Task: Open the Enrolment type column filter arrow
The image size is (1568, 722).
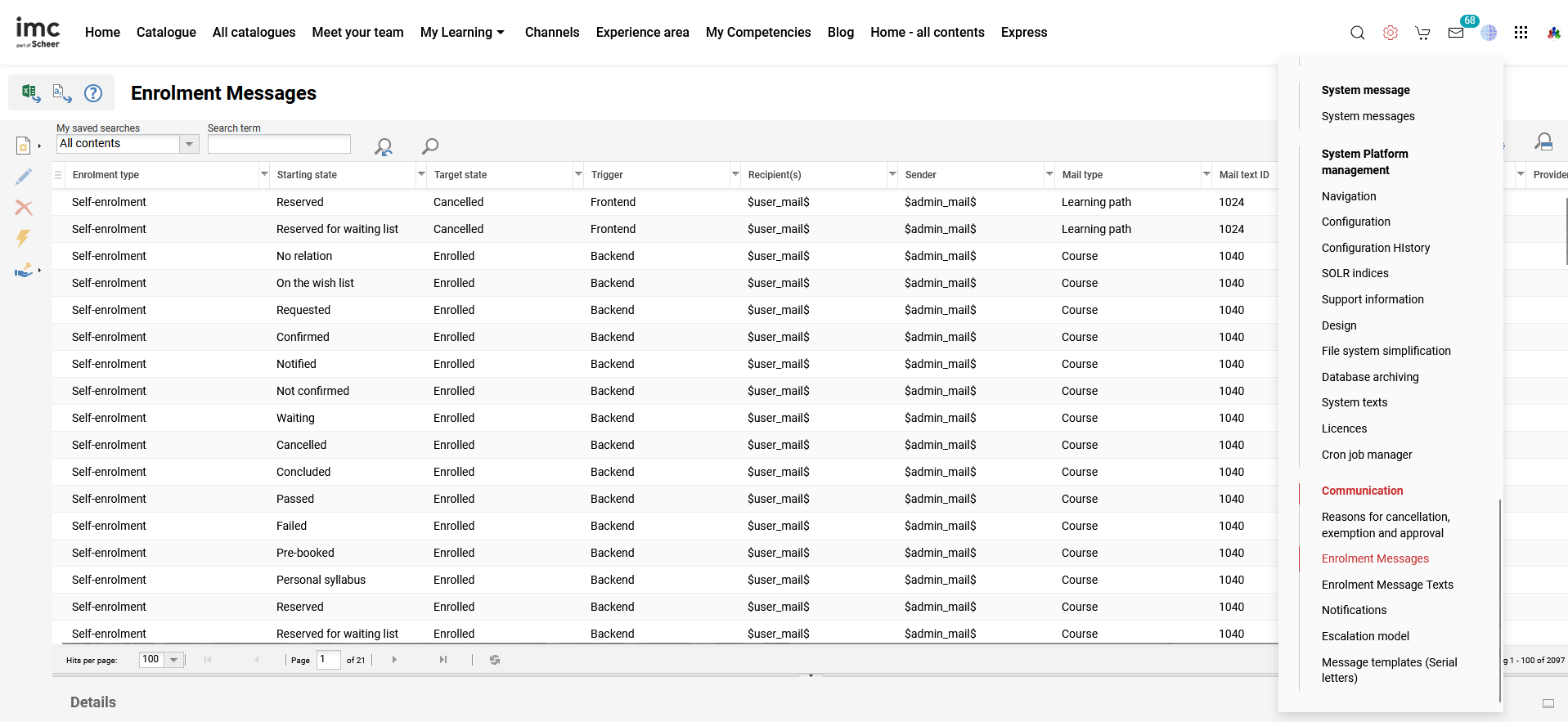Action: point(264,174)
